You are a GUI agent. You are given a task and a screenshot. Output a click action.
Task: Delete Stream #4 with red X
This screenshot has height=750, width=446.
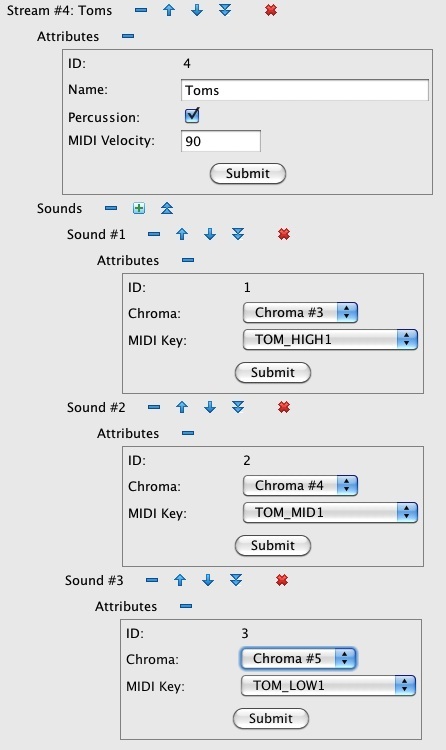[x=271, y=10]
